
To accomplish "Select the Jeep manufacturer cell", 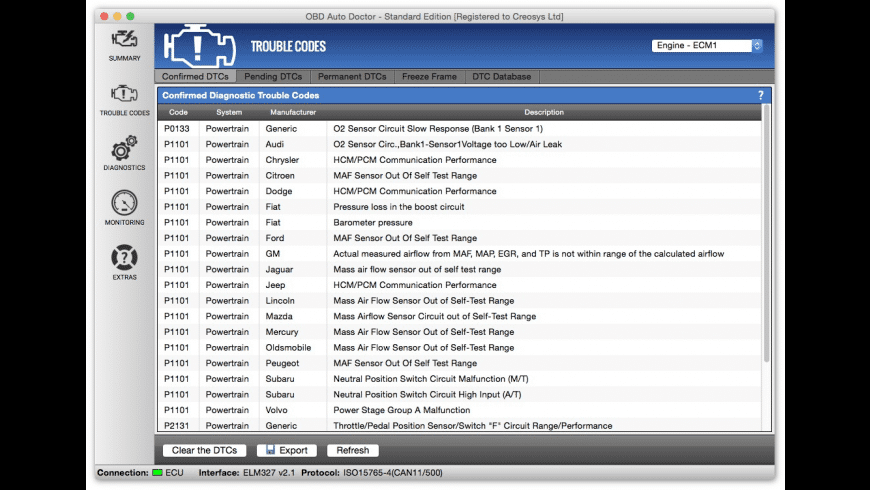I will click(275, 285).
